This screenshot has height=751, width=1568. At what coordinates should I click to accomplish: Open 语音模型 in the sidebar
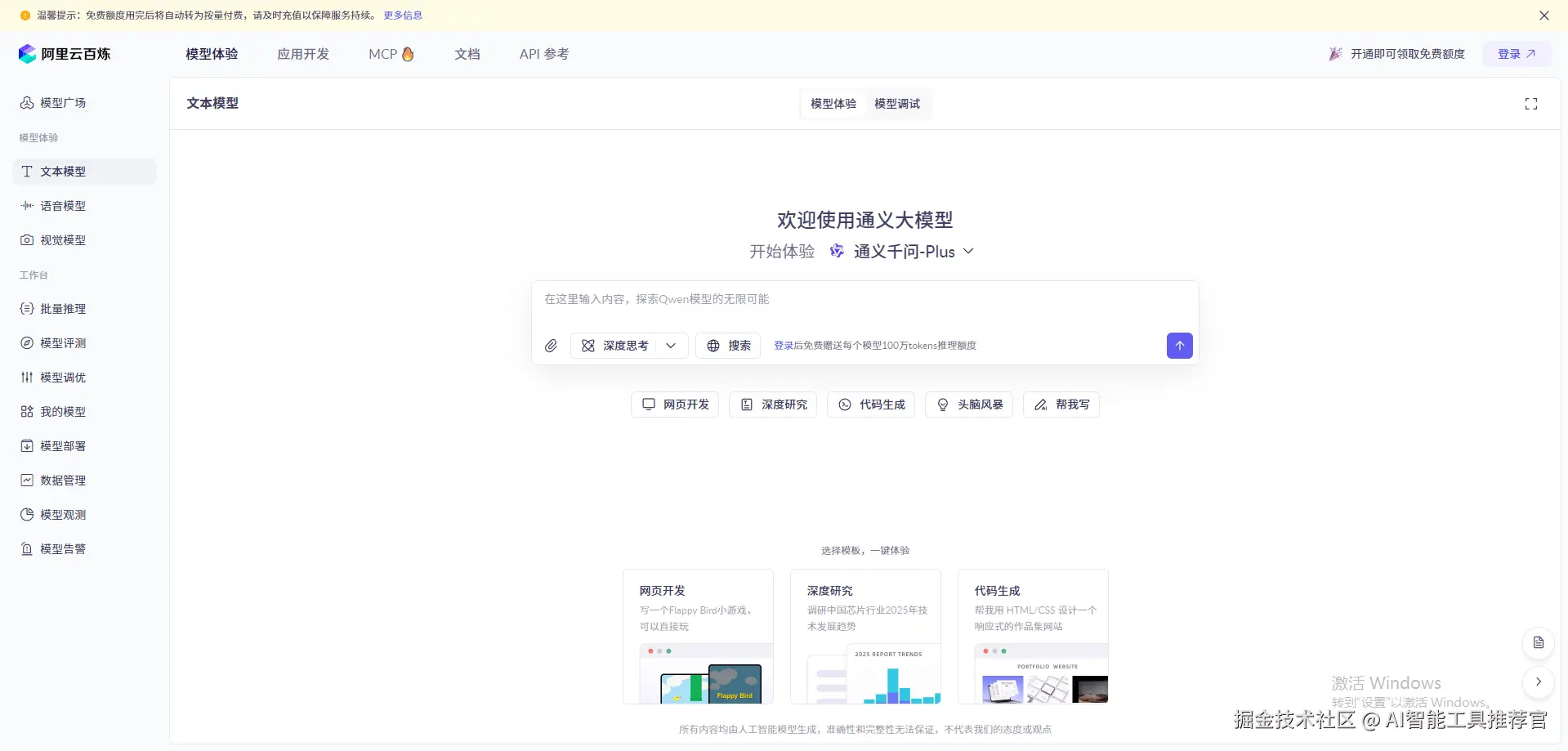coord(84,206)
